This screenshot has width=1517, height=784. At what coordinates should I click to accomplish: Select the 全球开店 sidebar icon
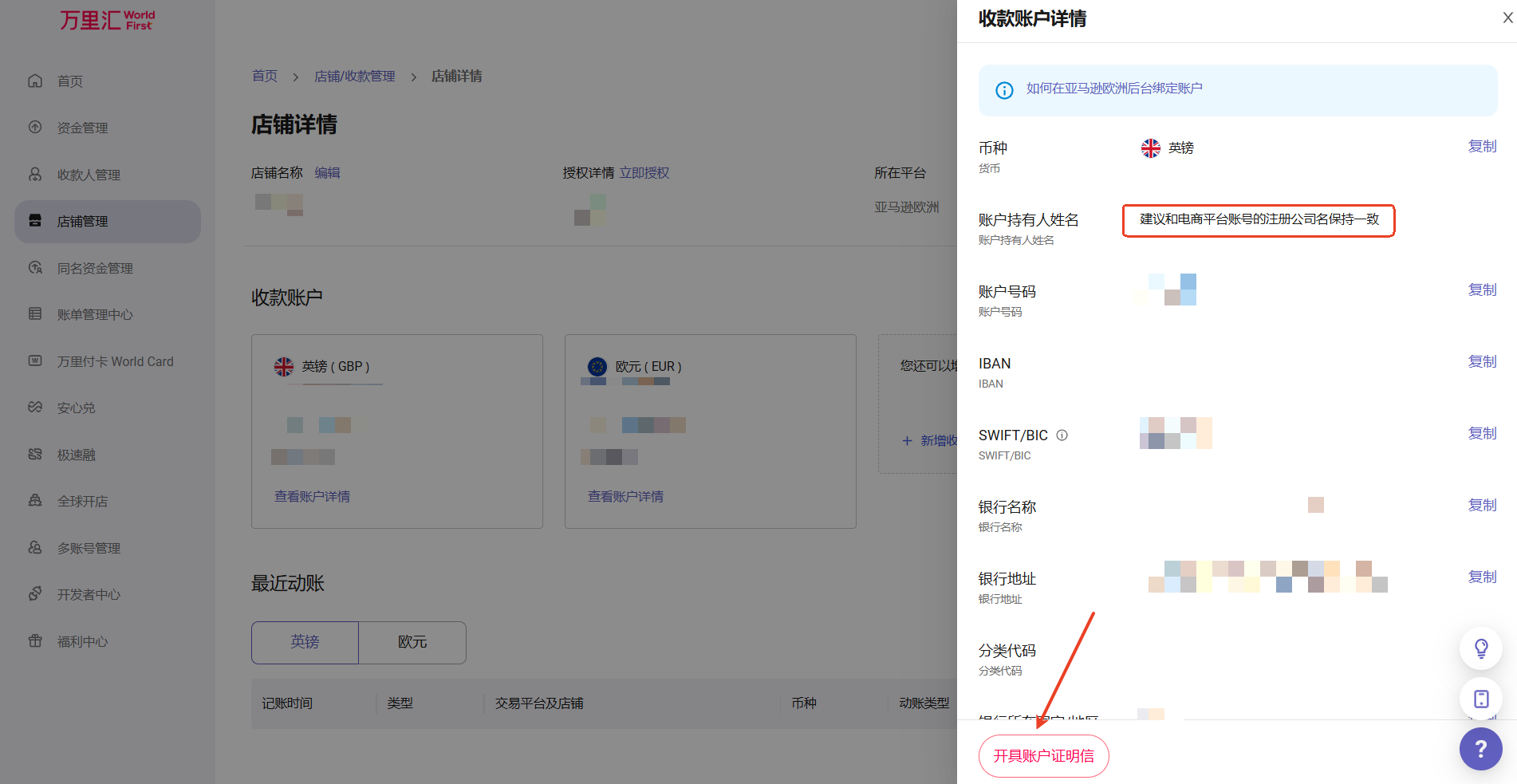tap(35, 500)
